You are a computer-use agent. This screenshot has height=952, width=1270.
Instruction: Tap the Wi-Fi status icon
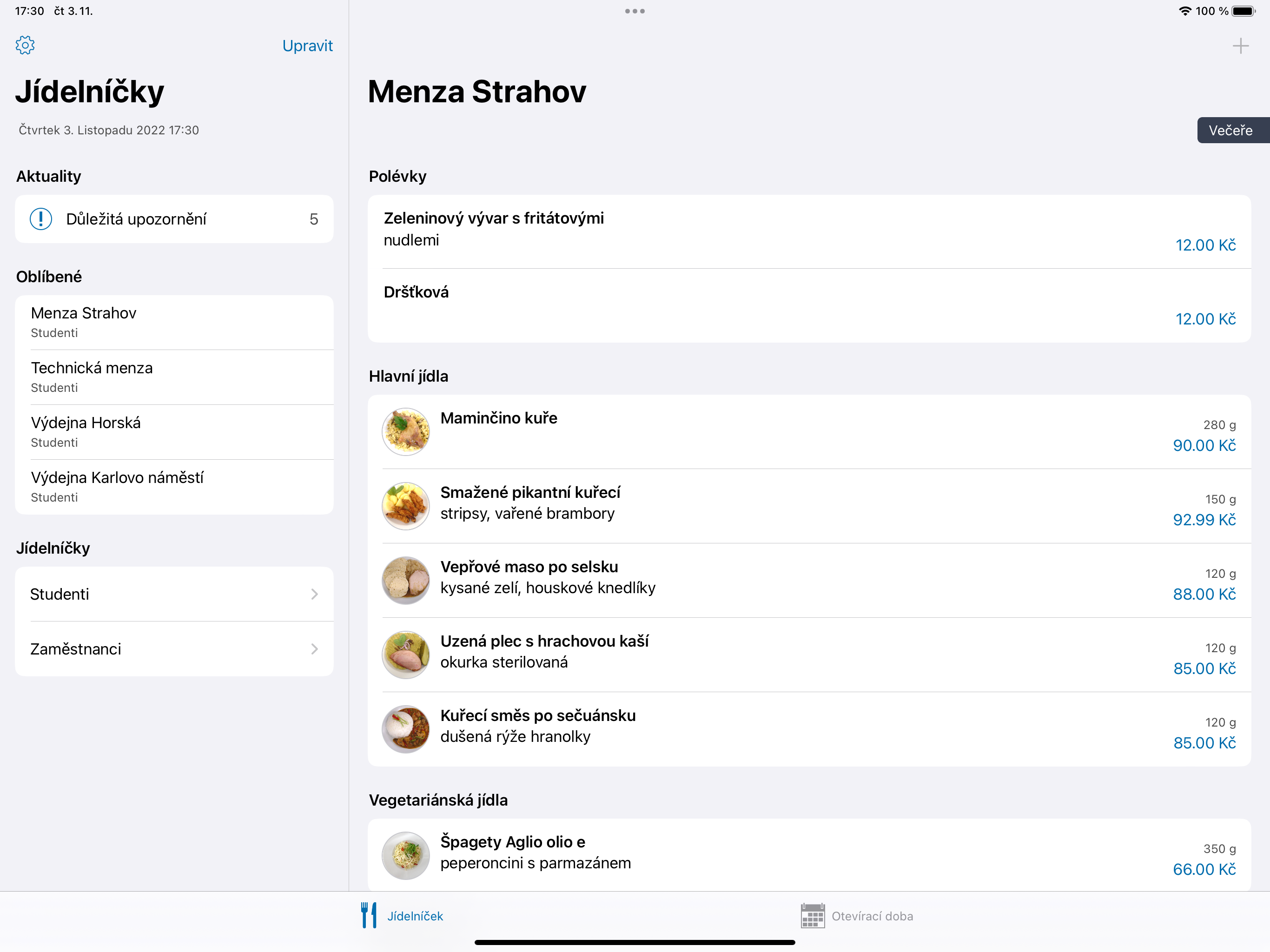[1184, 11]
